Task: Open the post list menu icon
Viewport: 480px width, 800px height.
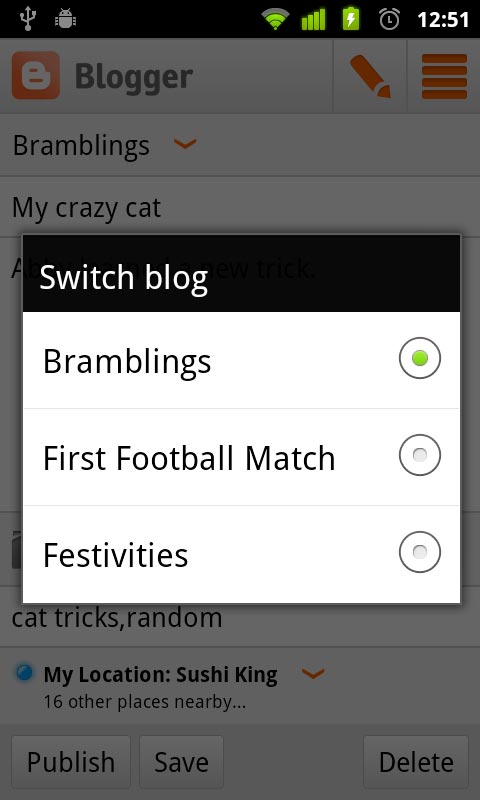Action: 444,76
